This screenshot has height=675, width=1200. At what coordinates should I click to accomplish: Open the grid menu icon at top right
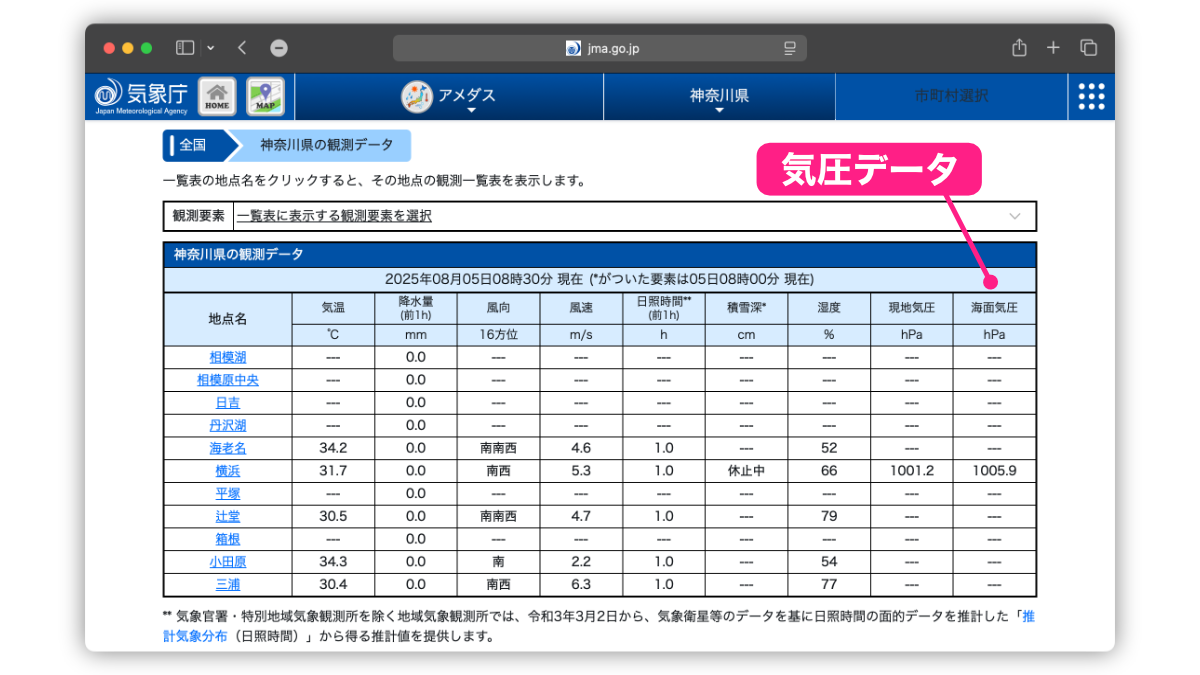pos(1092,96)
